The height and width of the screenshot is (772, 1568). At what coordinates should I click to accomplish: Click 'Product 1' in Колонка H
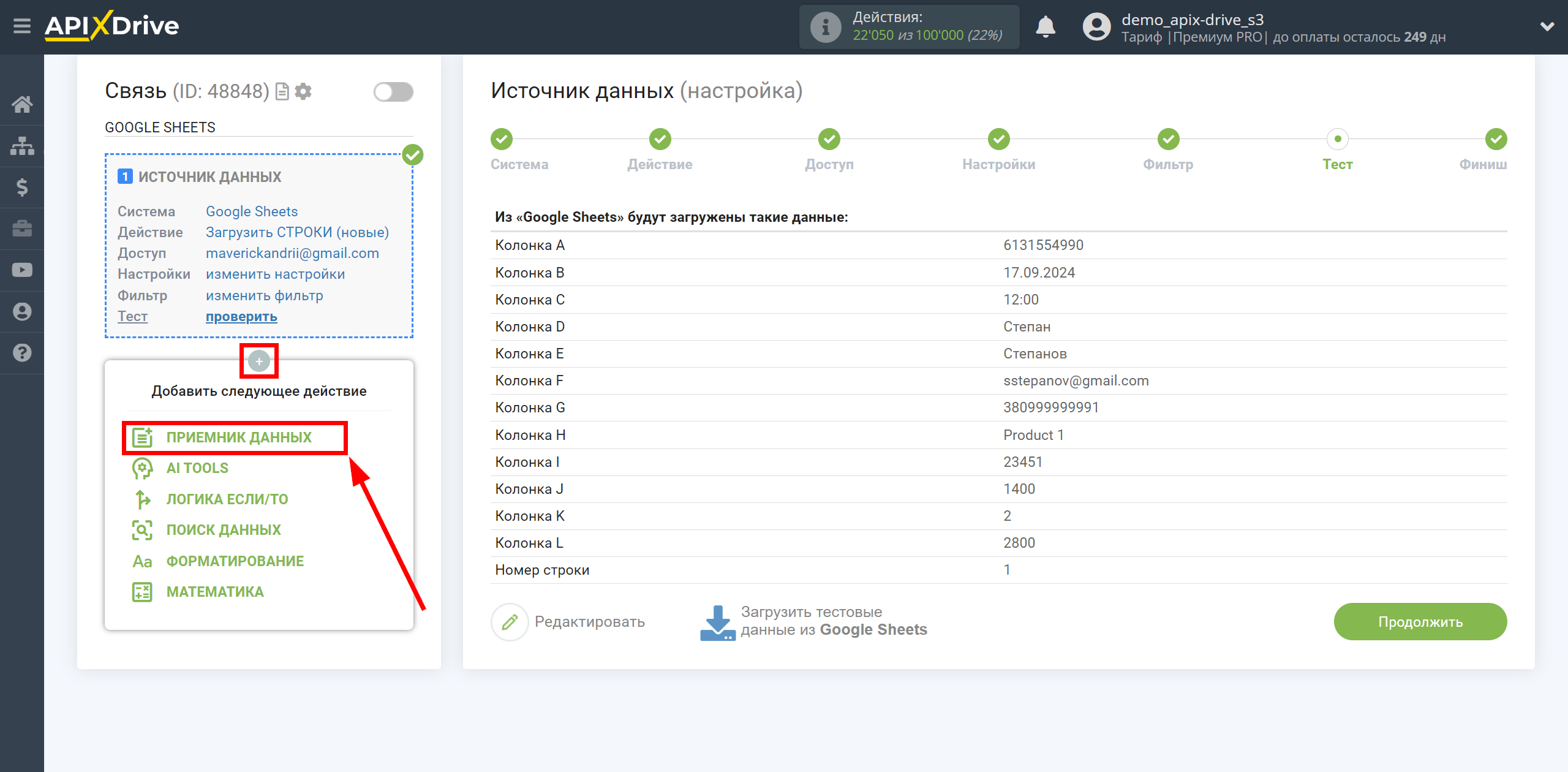[1033, 435]
